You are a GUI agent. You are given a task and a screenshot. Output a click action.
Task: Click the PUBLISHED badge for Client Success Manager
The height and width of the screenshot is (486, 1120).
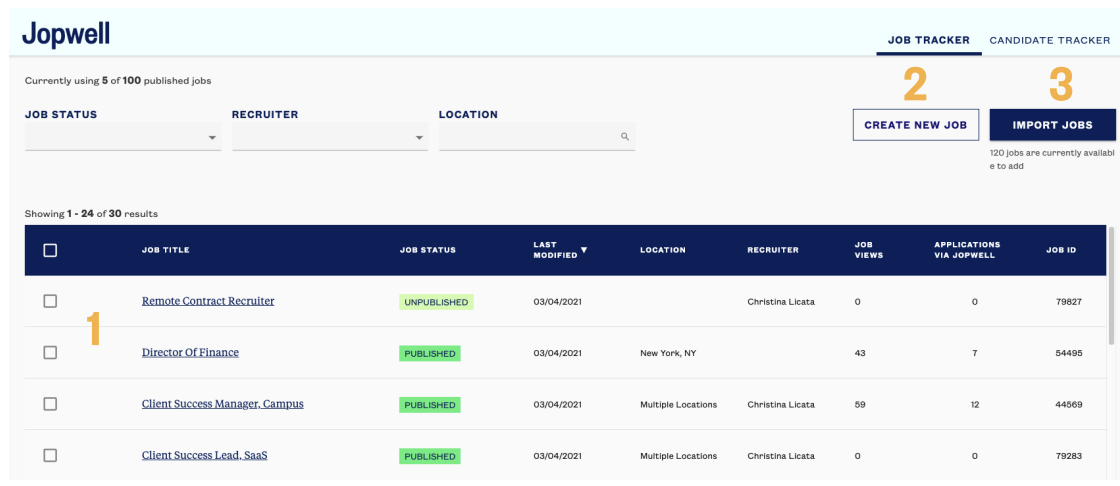point(429,405)
